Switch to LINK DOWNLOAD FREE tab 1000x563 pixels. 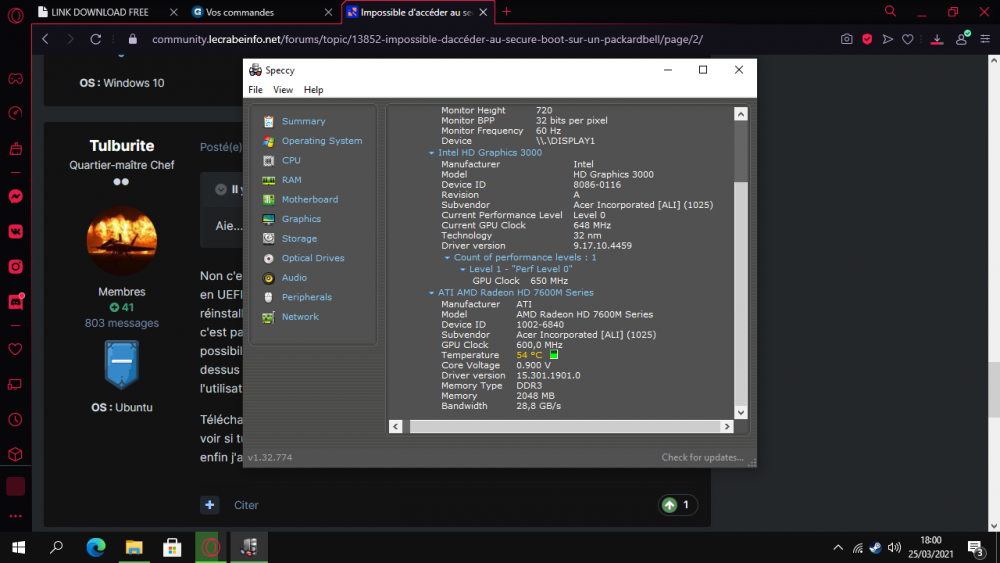point(100,12)
